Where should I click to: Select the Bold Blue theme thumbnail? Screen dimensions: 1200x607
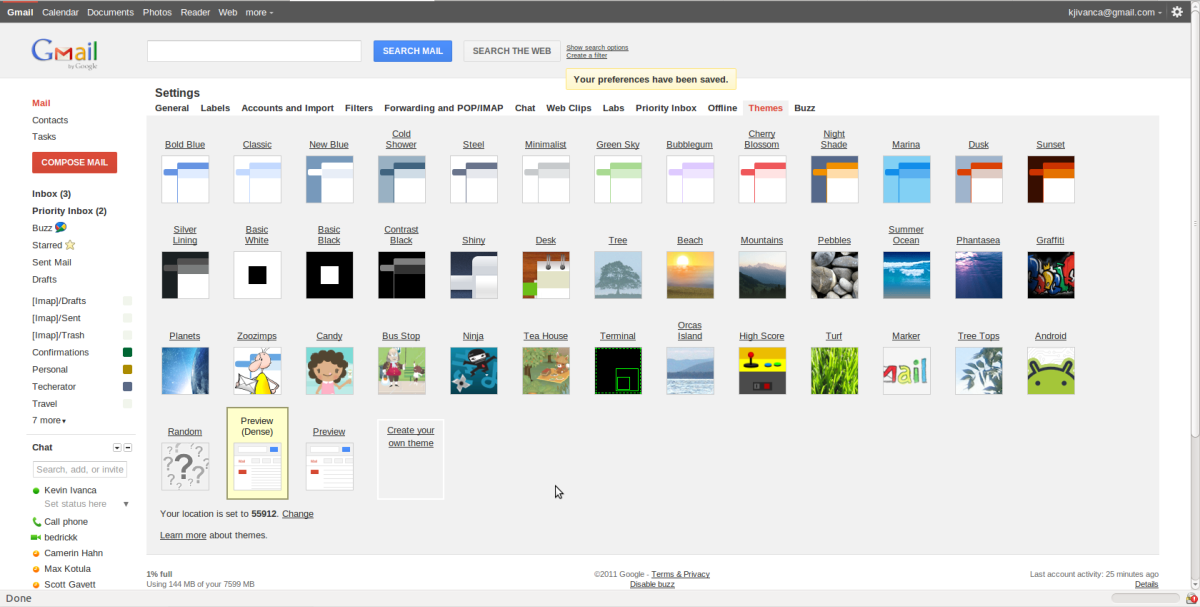pos(185,179)
